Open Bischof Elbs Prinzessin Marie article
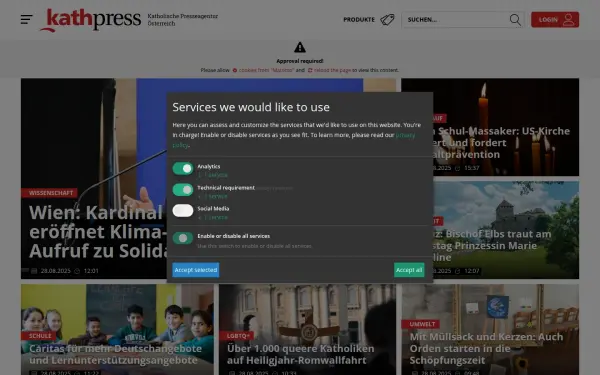600x375 pixels. click(492, 245)
